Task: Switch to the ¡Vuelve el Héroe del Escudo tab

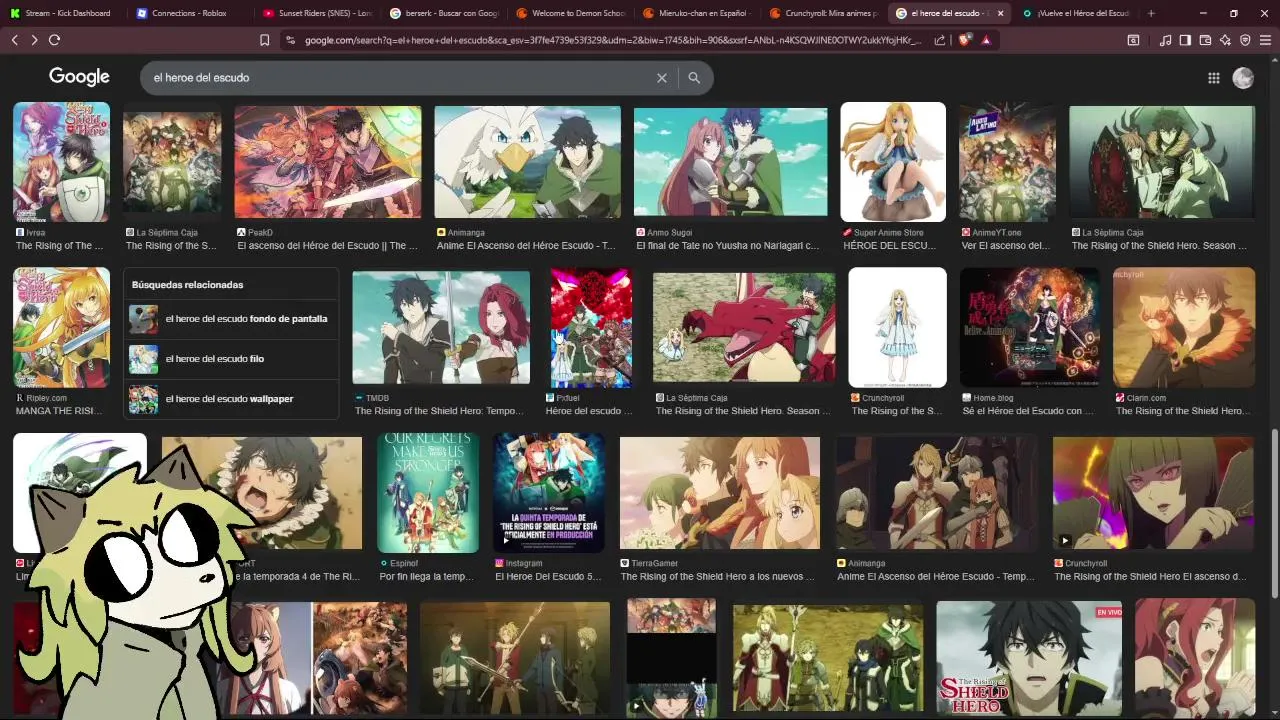Action: (x=1078, y=13)
